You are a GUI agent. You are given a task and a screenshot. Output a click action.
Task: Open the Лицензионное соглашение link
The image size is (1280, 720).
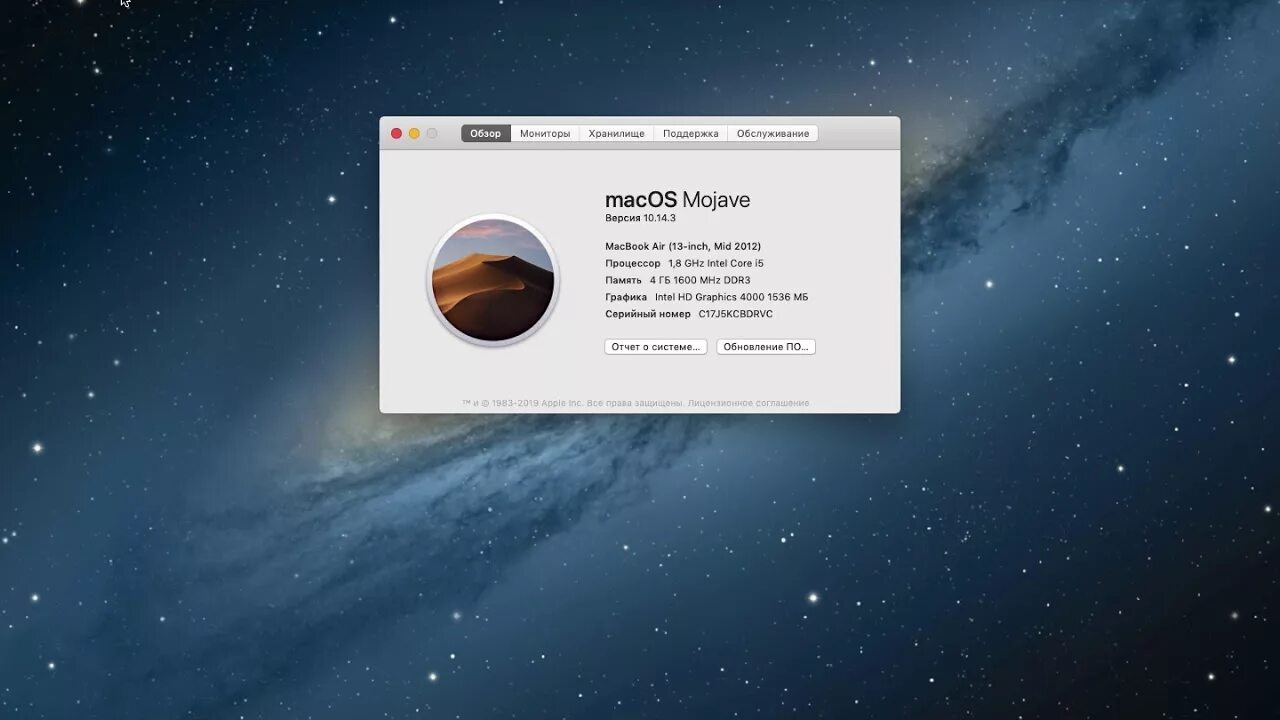pos(749,403)
